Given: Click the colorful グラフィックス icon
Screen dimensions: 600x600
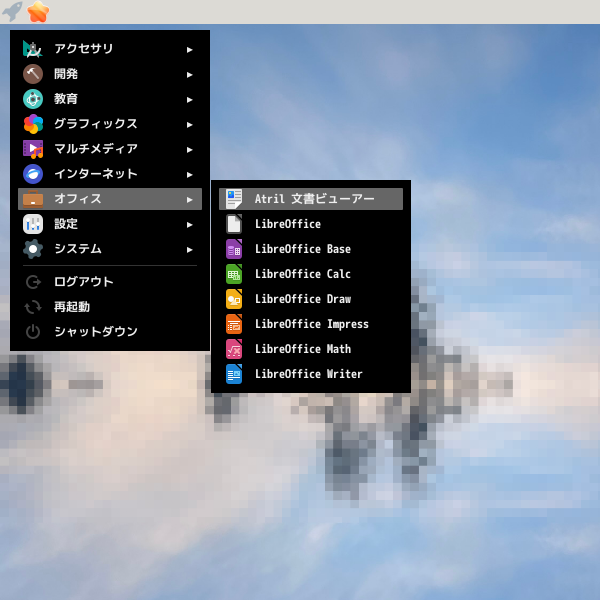Looking at the screenshot, I should pyautogui.click(x=33, y=124).
